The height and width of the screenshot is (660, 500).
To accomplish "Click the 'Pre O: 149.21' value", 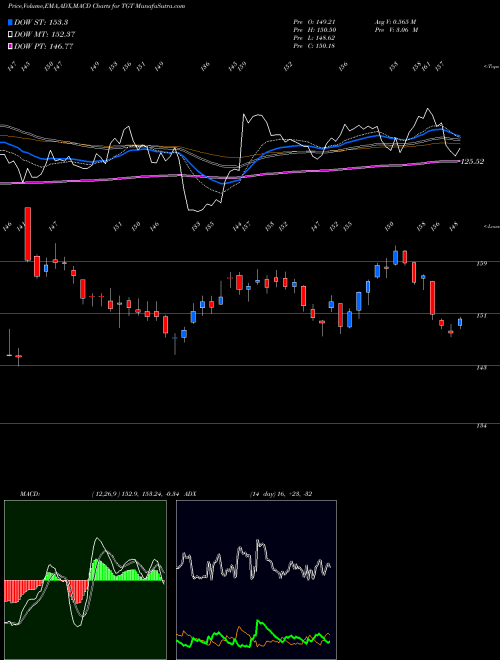I will [x=314, y=22].
